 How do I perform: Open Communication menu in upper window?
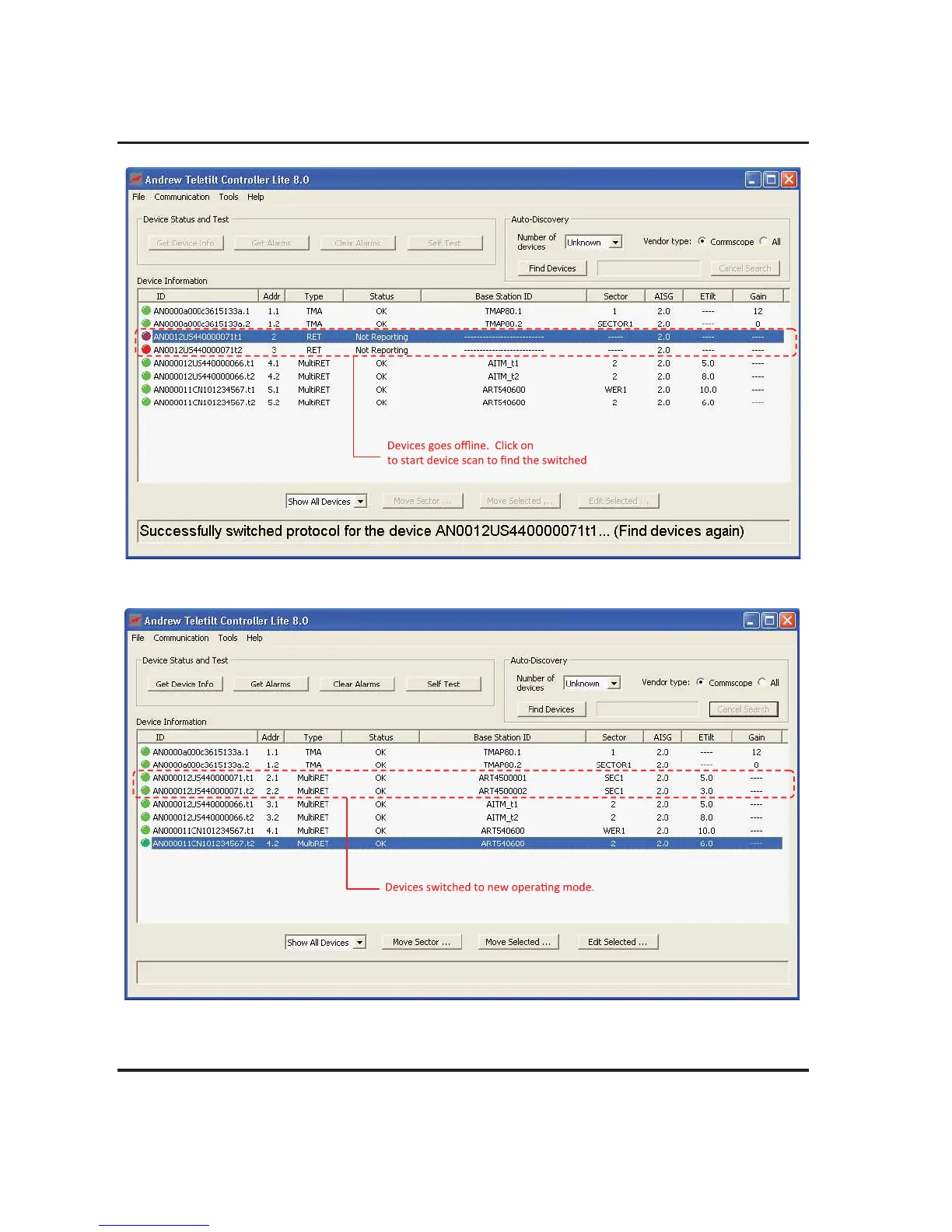(x=182, y=197)
